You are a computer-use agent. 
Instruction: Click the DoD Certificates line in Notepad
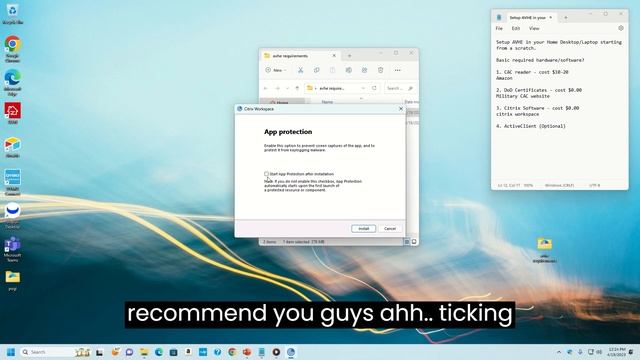click(539, 90)
